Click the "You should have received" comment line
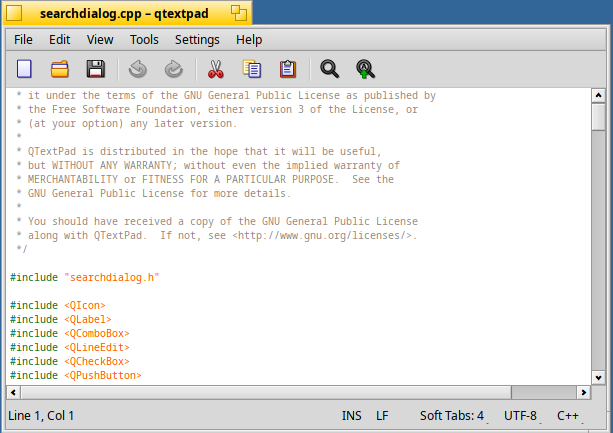This screenshot has height=433, width=613. (217, 222)
